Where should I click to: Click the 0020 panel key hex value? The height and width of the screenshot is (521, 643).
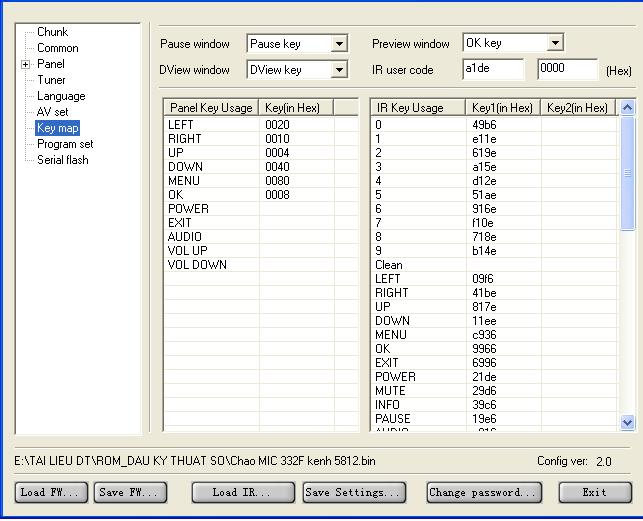277,125
